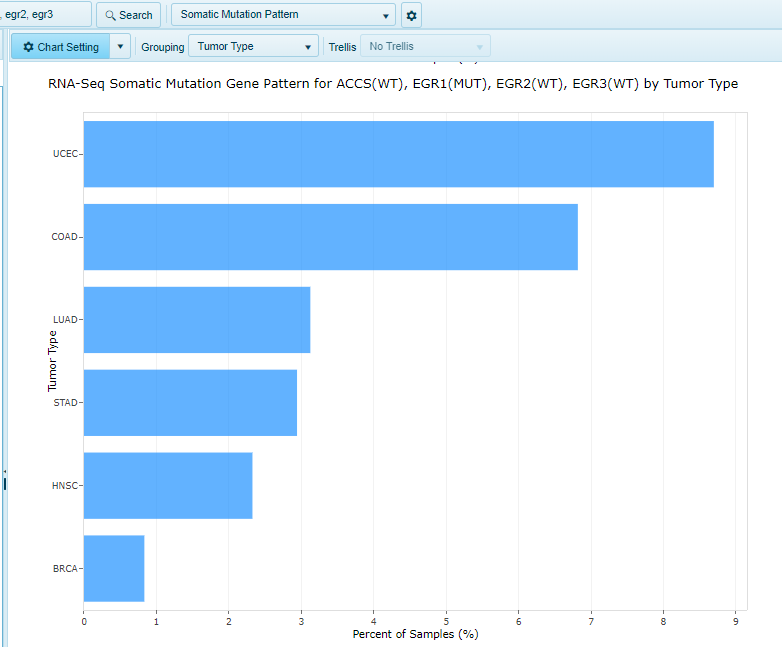
Task: Open Chart Setting
Action: coord(60,47)
